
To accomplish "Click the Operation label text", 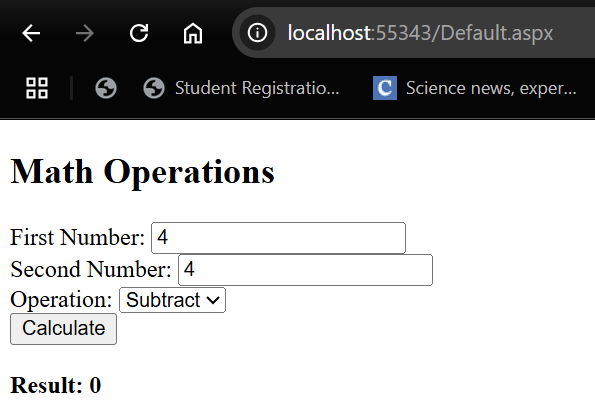I will point(61,300).
